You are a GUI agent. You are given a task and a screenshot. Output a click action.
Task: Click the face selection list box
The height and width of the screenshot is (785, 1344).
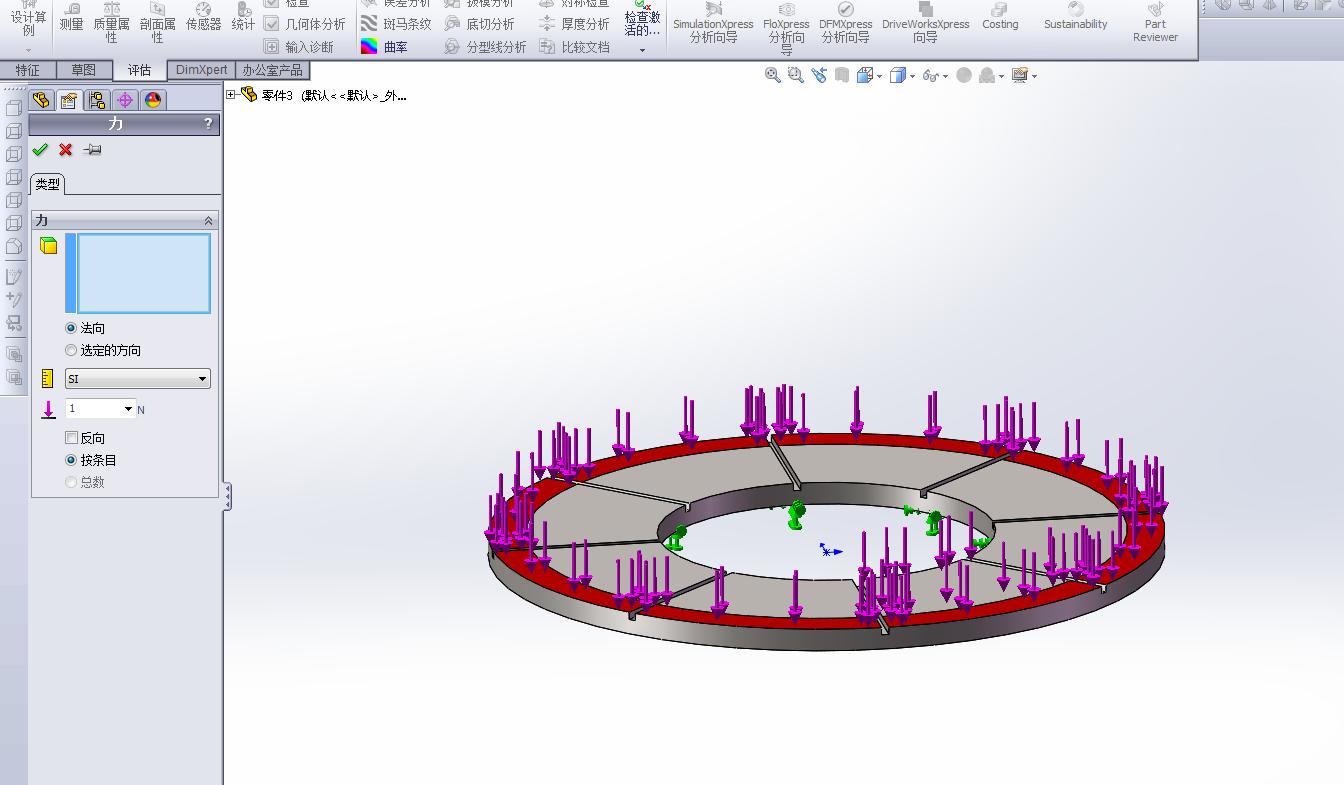[144, 274]
